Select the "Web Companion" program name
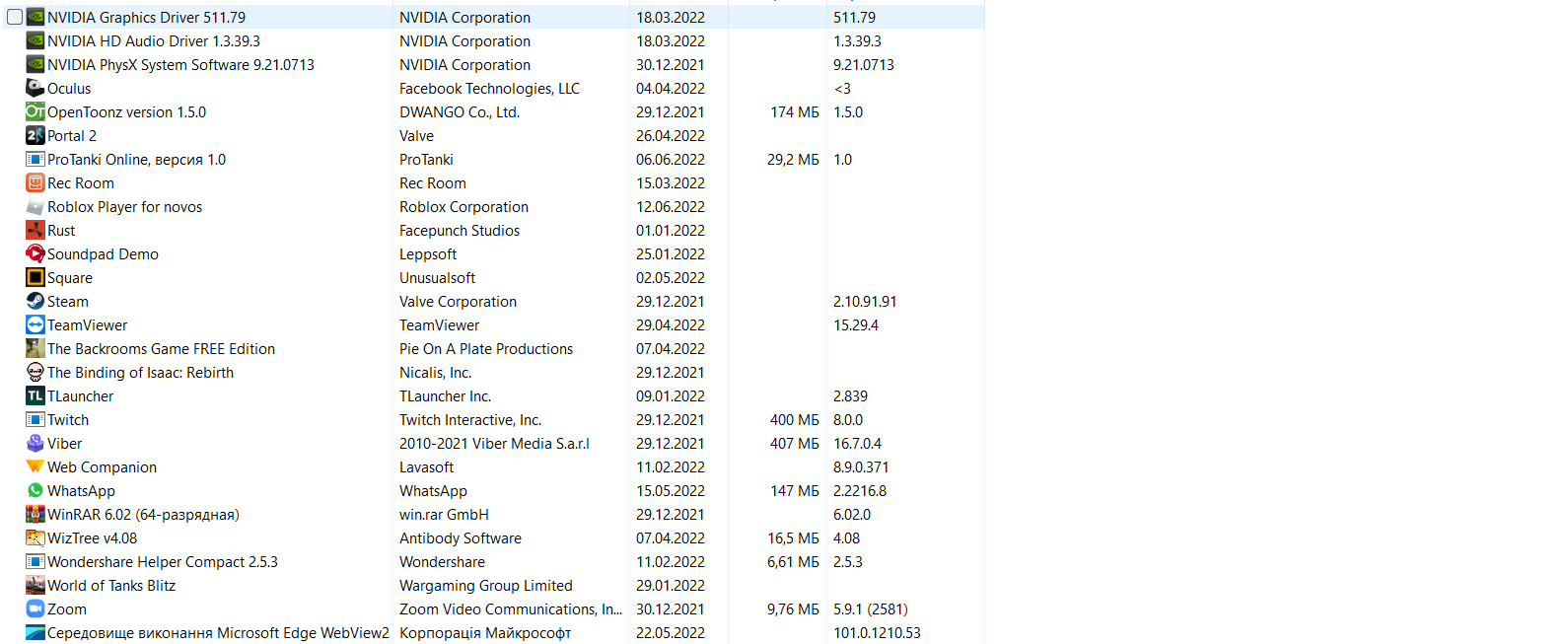Image resolution: width=1568 pixels, height=644 pixels. click(103, 467)
